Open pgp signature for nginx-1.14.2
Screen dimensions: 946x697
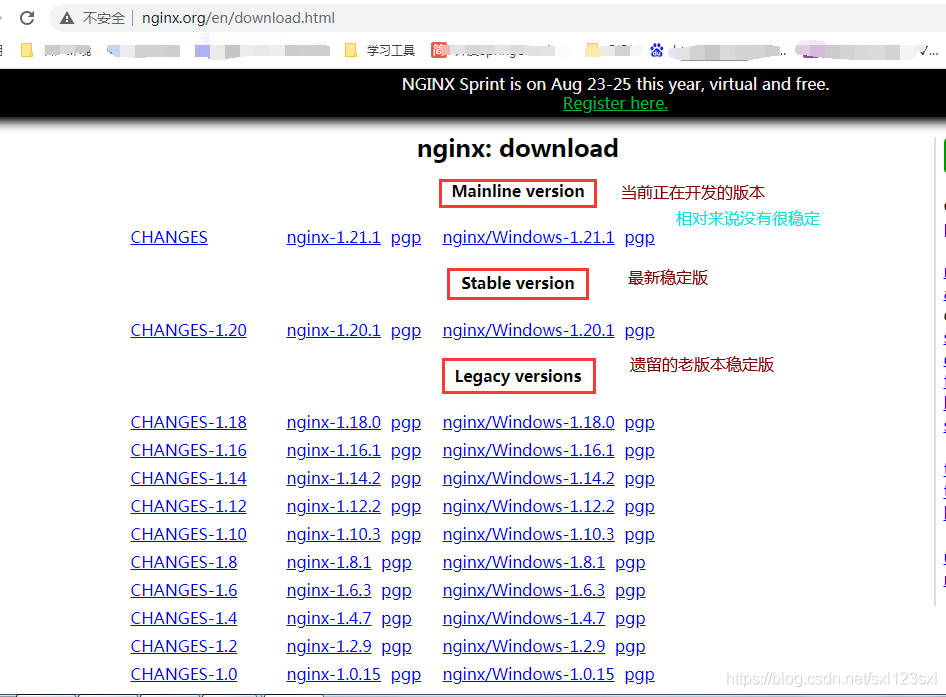coord(406,479)
